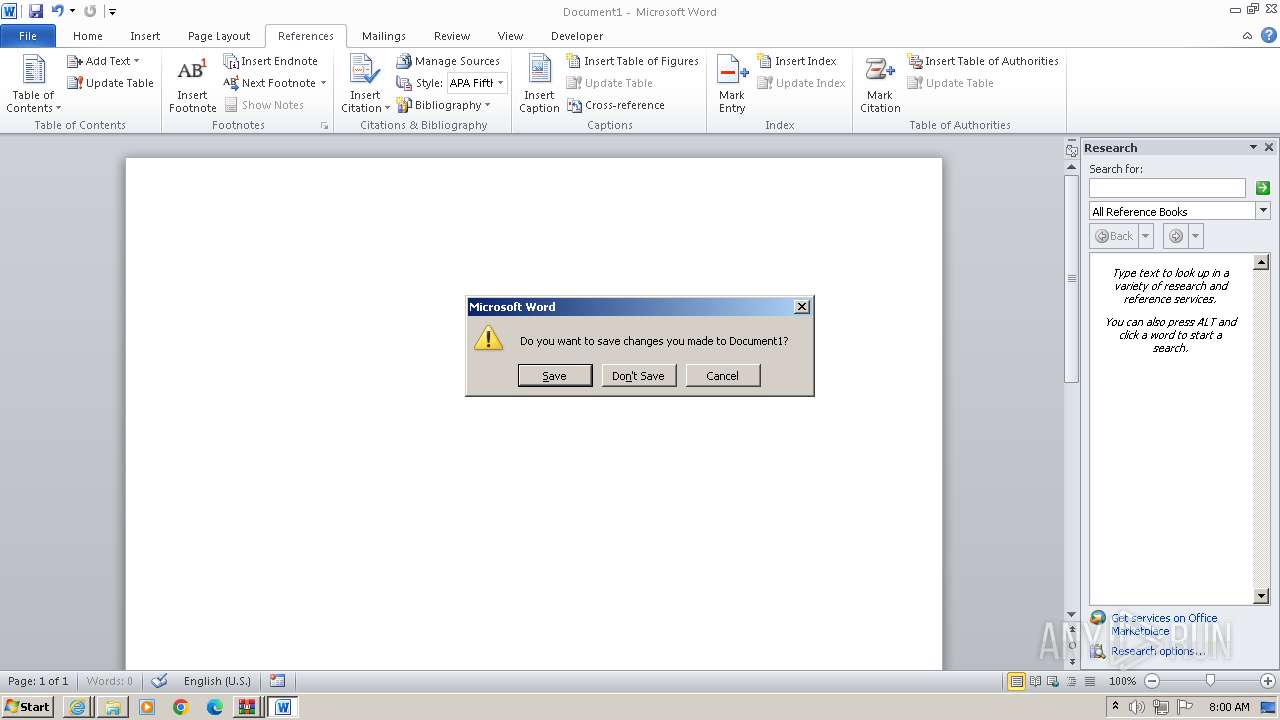Select Full Screen Reading view

pyautogui.click(x=1035, y=681)
